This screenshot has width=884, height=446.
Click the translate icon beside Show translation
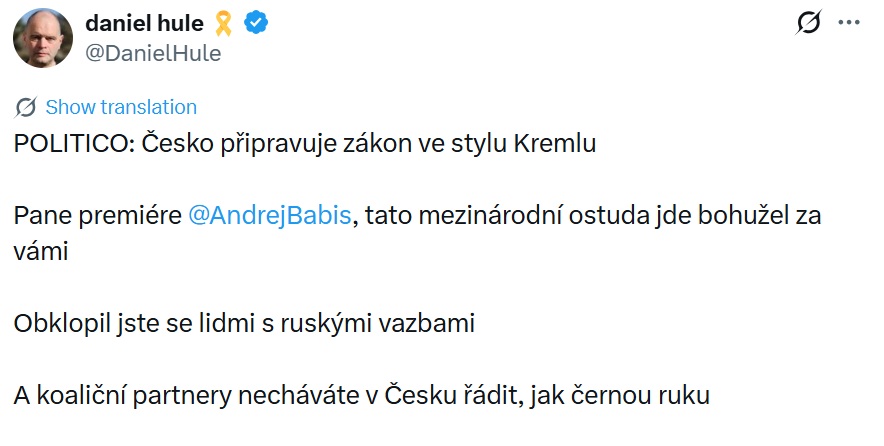click(27, 107)
